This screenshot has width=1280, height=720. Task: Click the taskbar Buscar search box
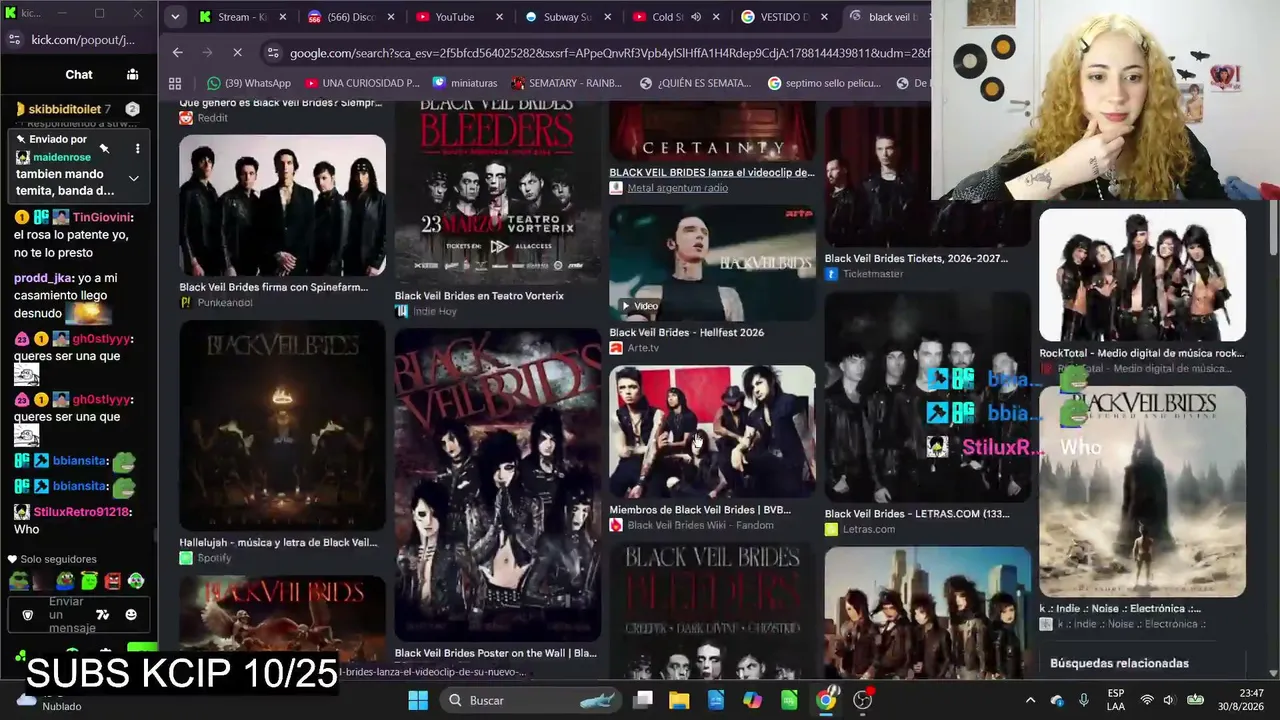coord(531,700)
